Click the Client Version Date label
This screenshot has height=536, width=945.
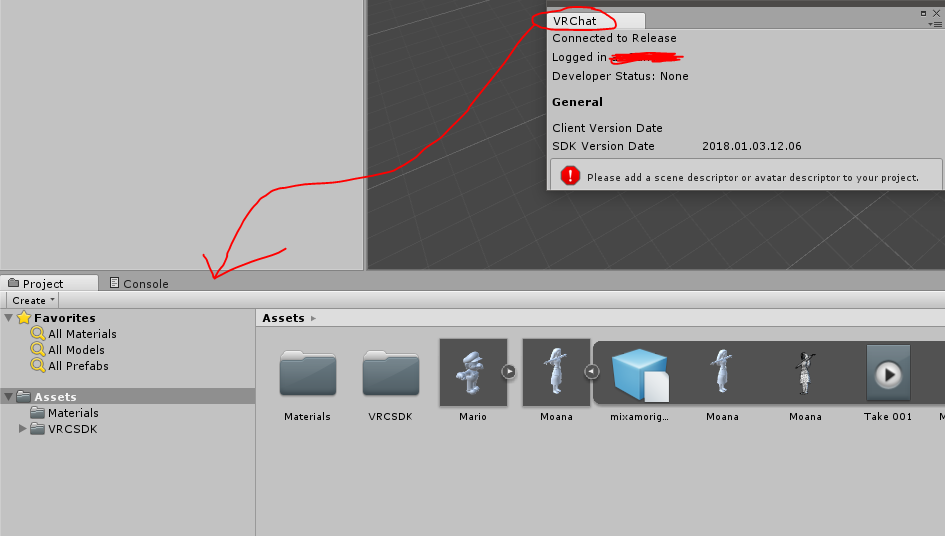tap(607, 128)
